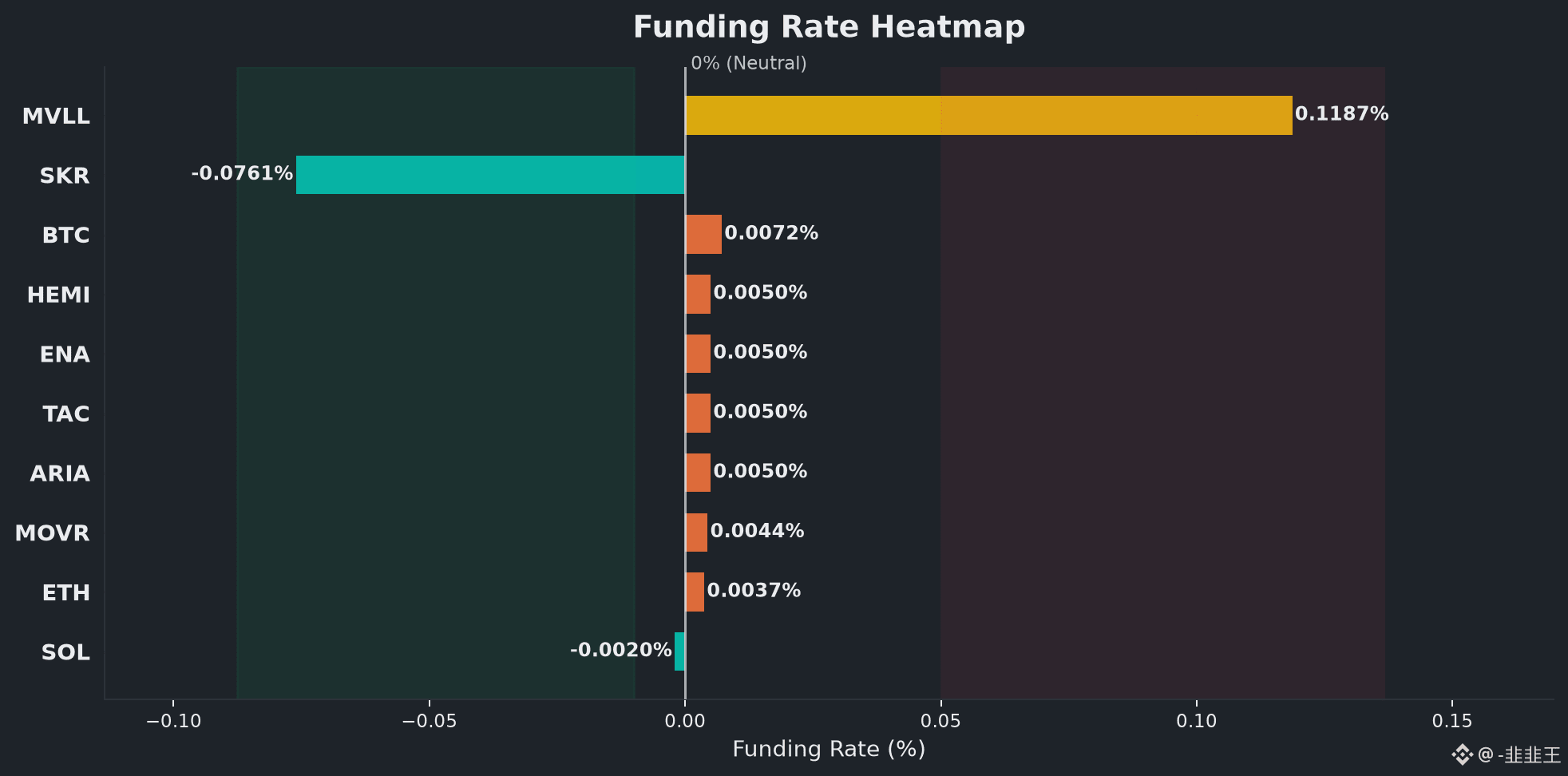Click the orange HEMI funding rate bar

tap(698, 294)
